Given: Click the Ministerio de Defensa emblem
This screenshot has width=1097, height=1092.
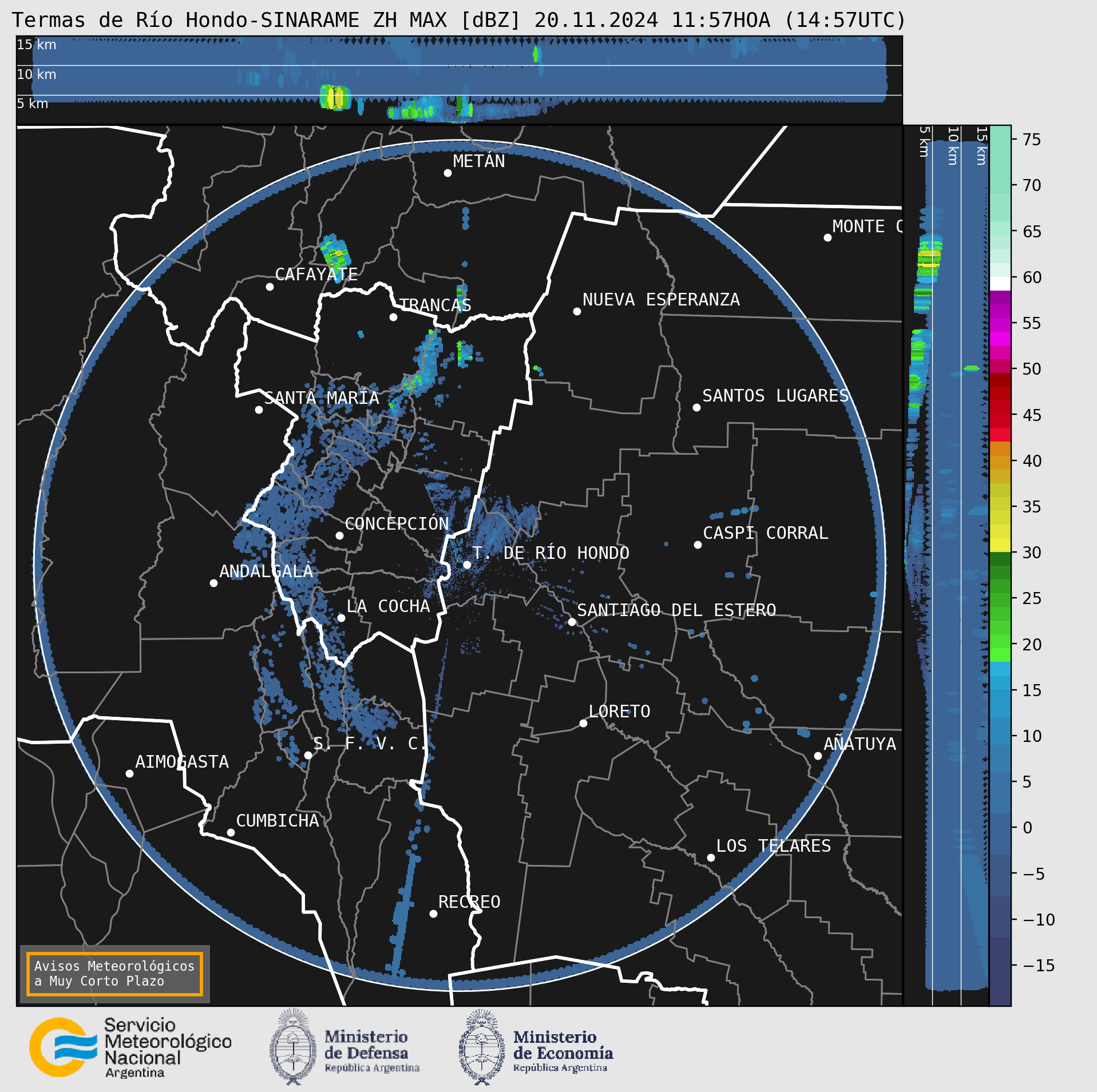Looking at the screenshot, I should pyautogui.click(x=293, y=1047).
